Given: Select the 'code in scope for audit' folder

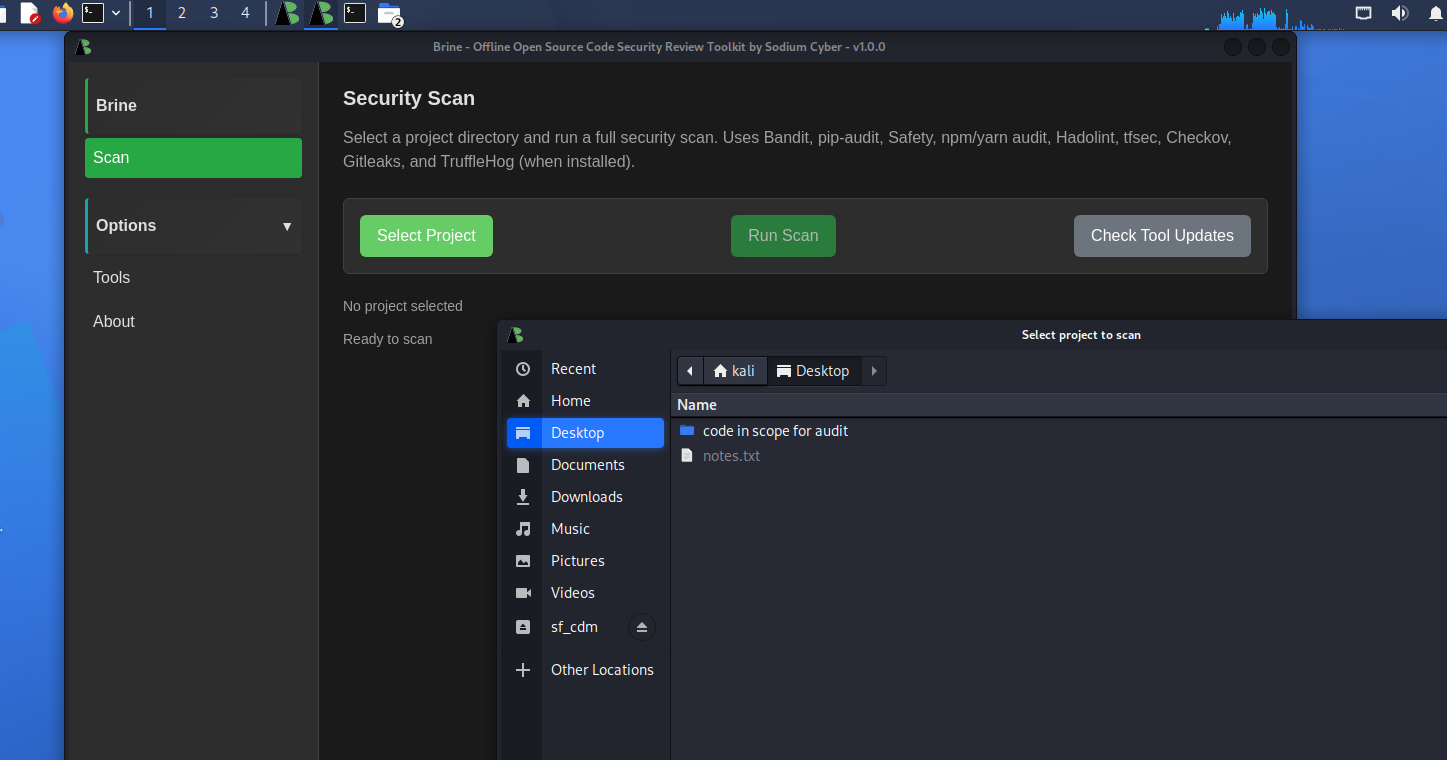Looking at the screenshot, I should [775, 431].
